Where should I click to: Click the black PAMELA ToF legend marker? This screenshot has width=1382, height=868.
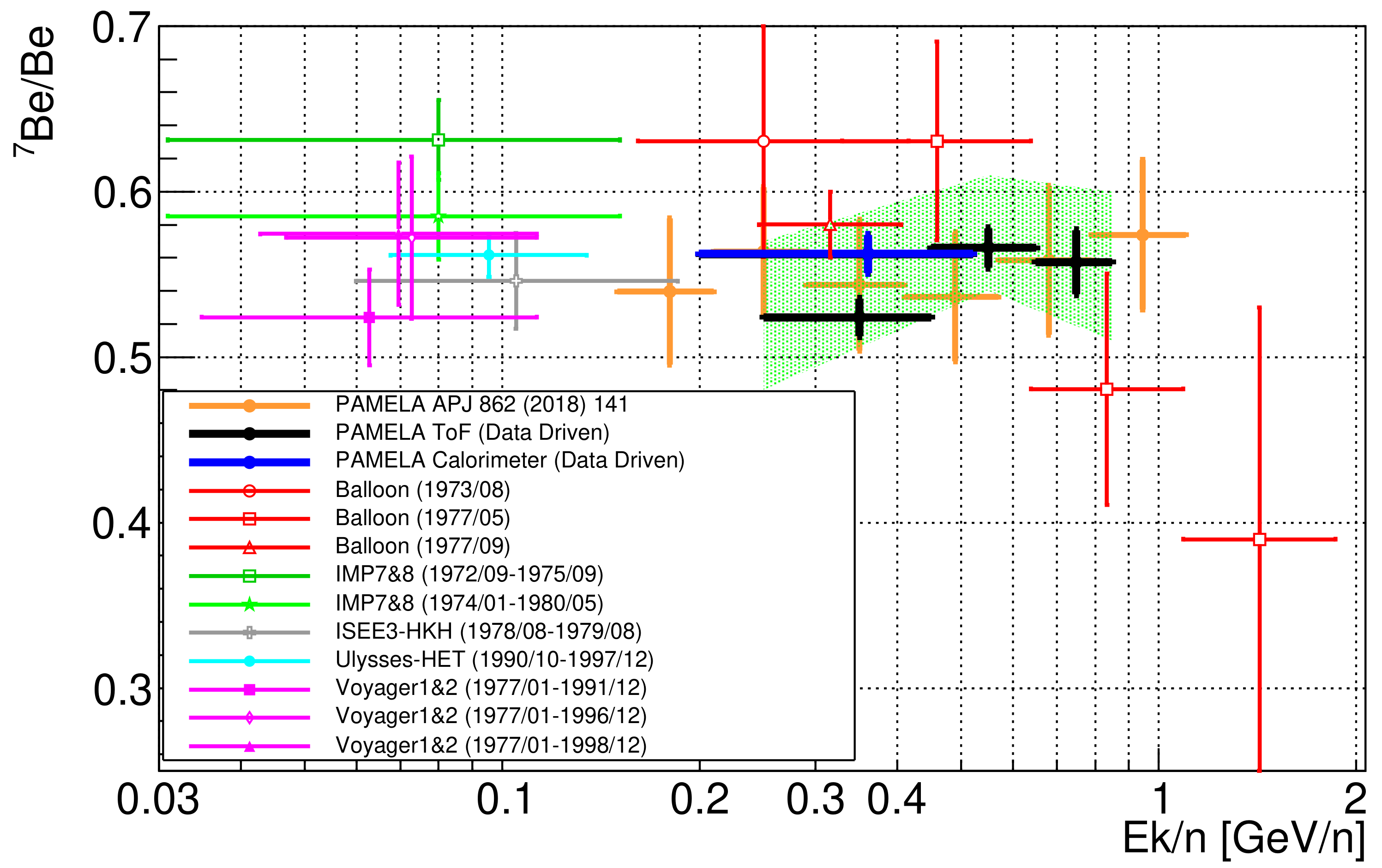[249, 433]
